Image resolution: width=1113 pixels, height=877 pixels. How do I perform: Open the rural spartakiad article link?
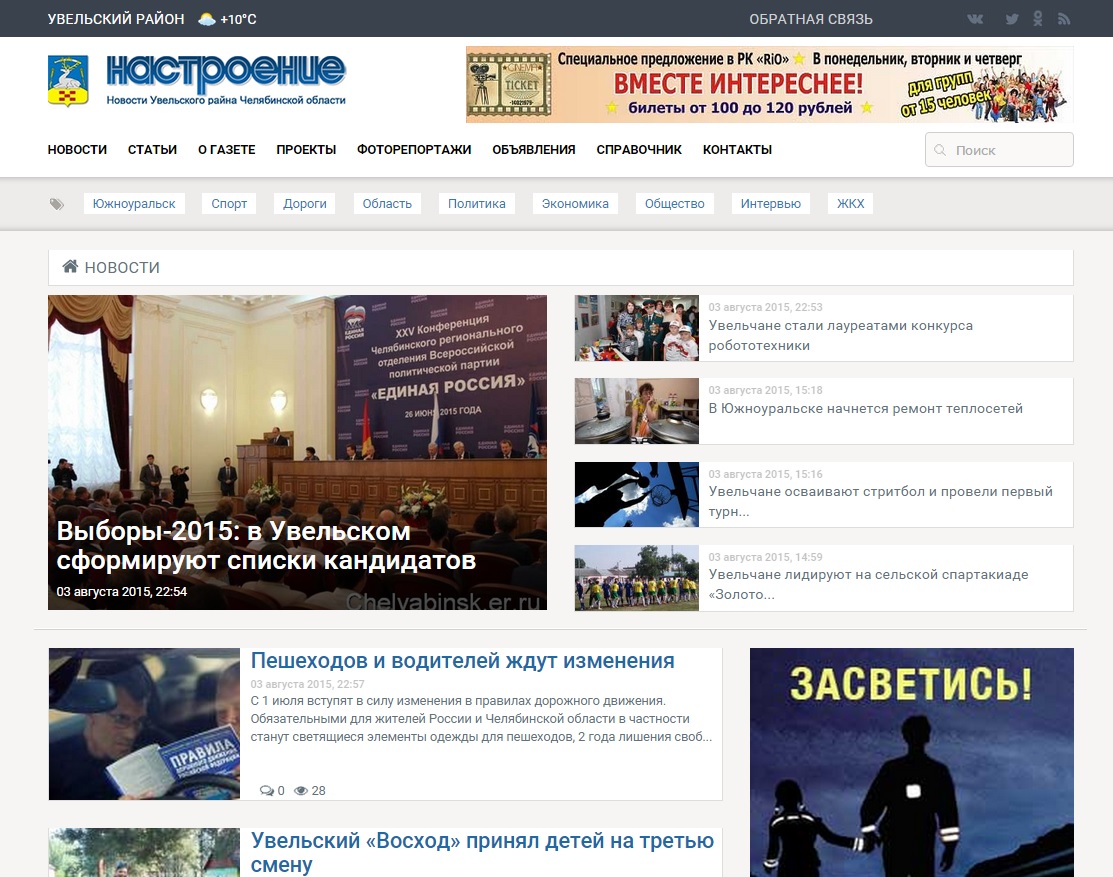(x=868, y=584)
